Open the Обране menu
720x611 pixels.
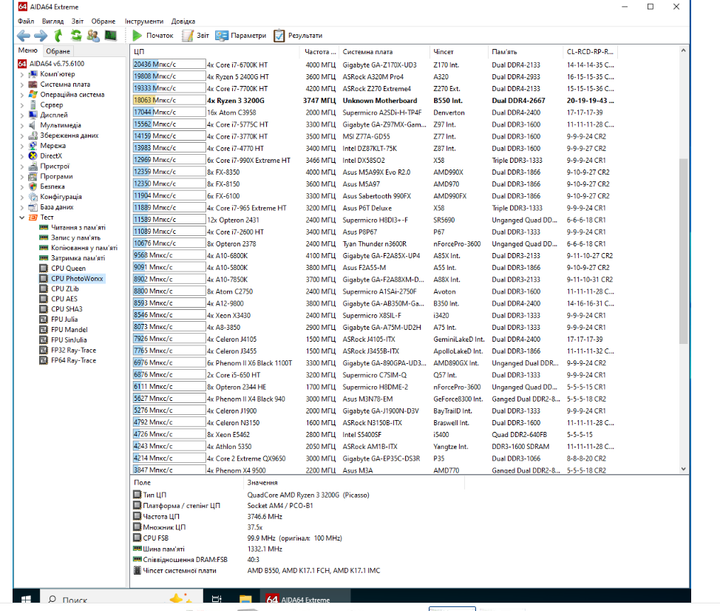(103, 21)
